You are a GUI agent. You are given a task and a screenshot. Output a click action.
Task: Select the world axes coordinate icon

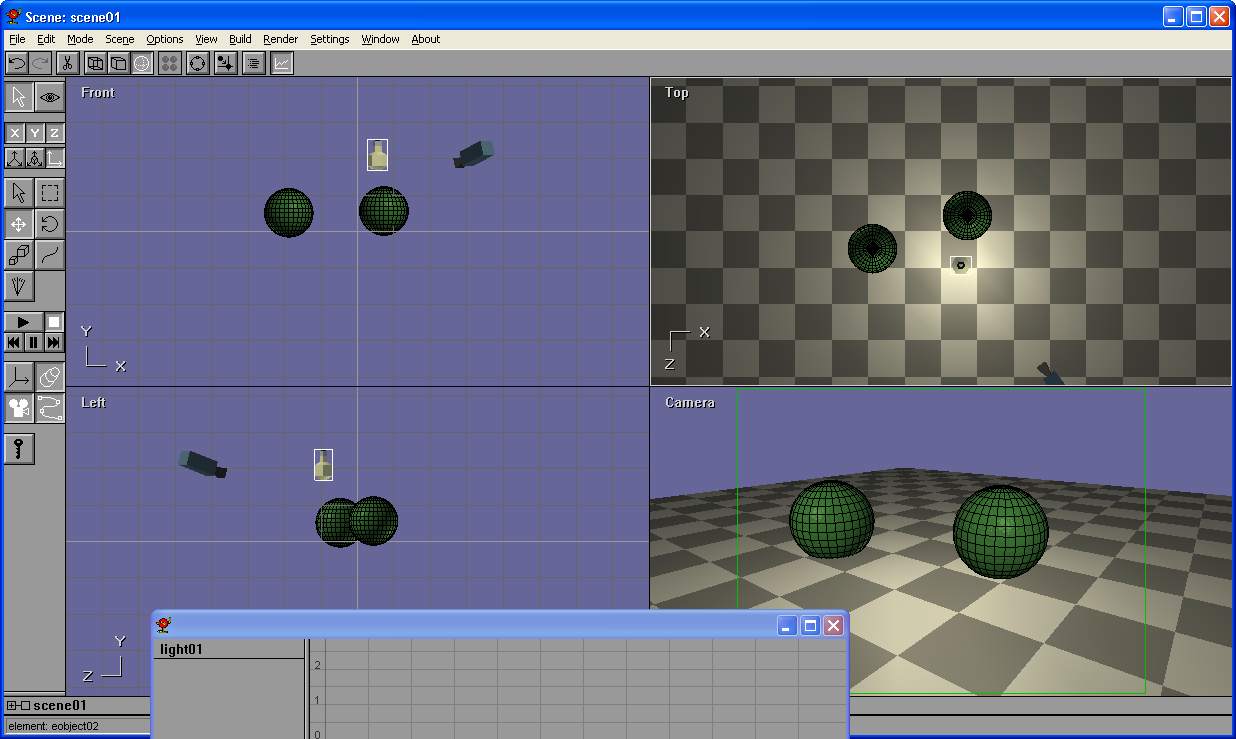pyautogui.click(x=14, y=158)
